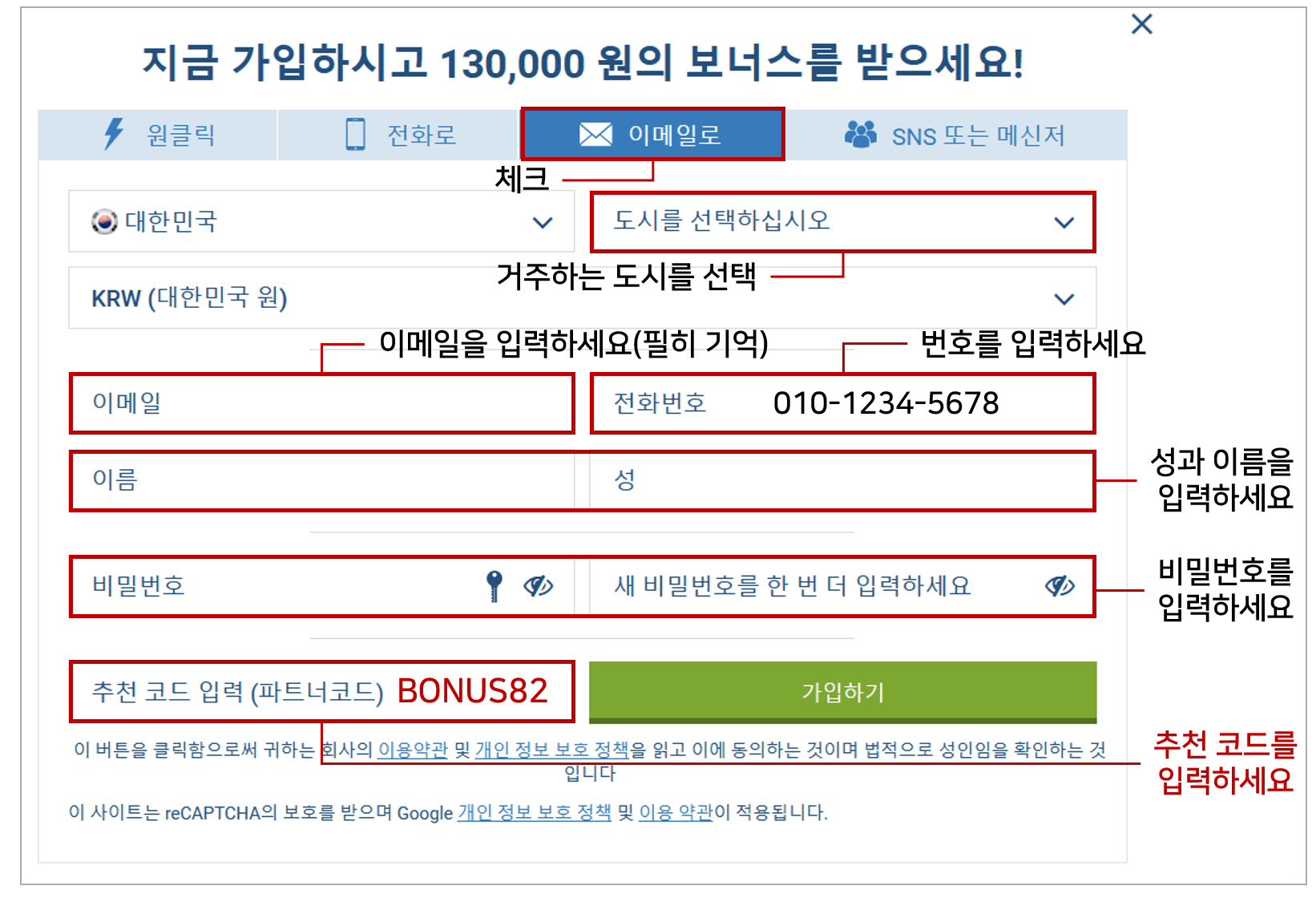Close the signup dialog with the X
The image size is (1316, 902).
1142,24
